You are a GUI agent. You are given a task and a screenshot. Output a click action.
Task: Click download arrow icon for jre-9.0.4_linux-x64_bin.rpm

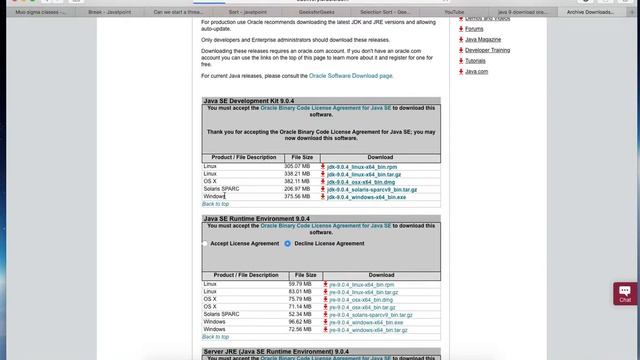click(325, 284)
